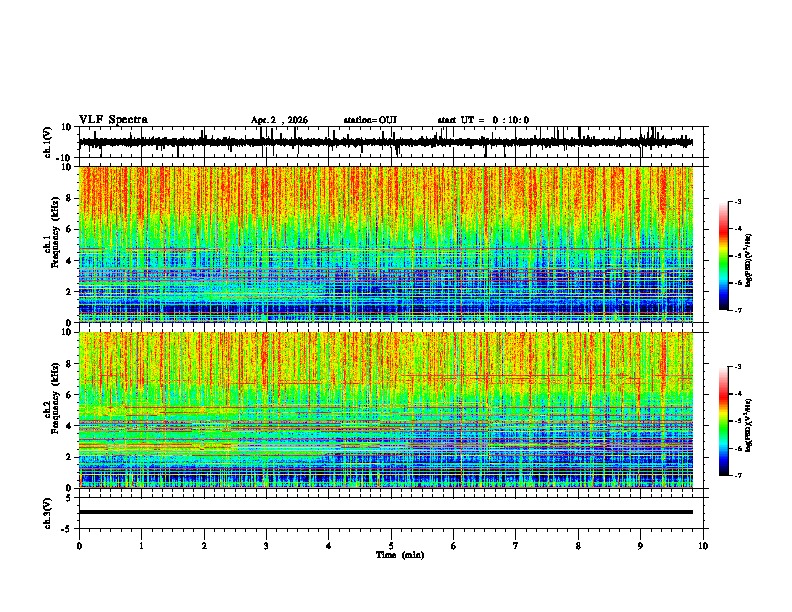Click the ch.1 frequency axis "8" tick label

pos(69,198)
